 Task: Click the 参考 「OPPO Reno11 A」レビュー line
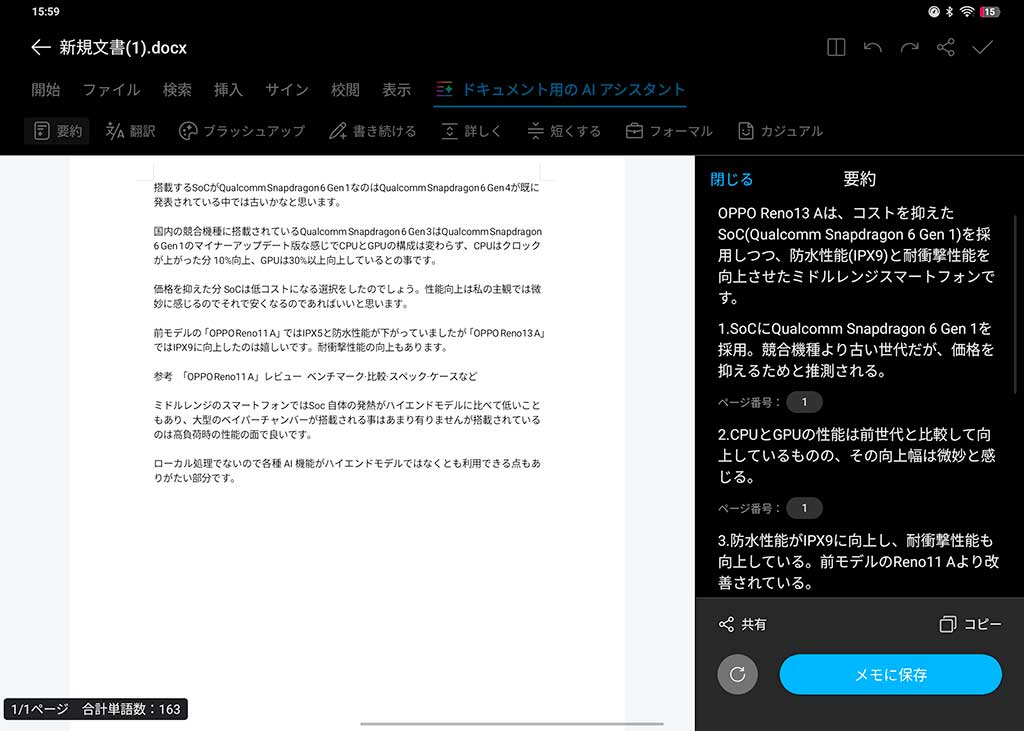coord(315,376)
